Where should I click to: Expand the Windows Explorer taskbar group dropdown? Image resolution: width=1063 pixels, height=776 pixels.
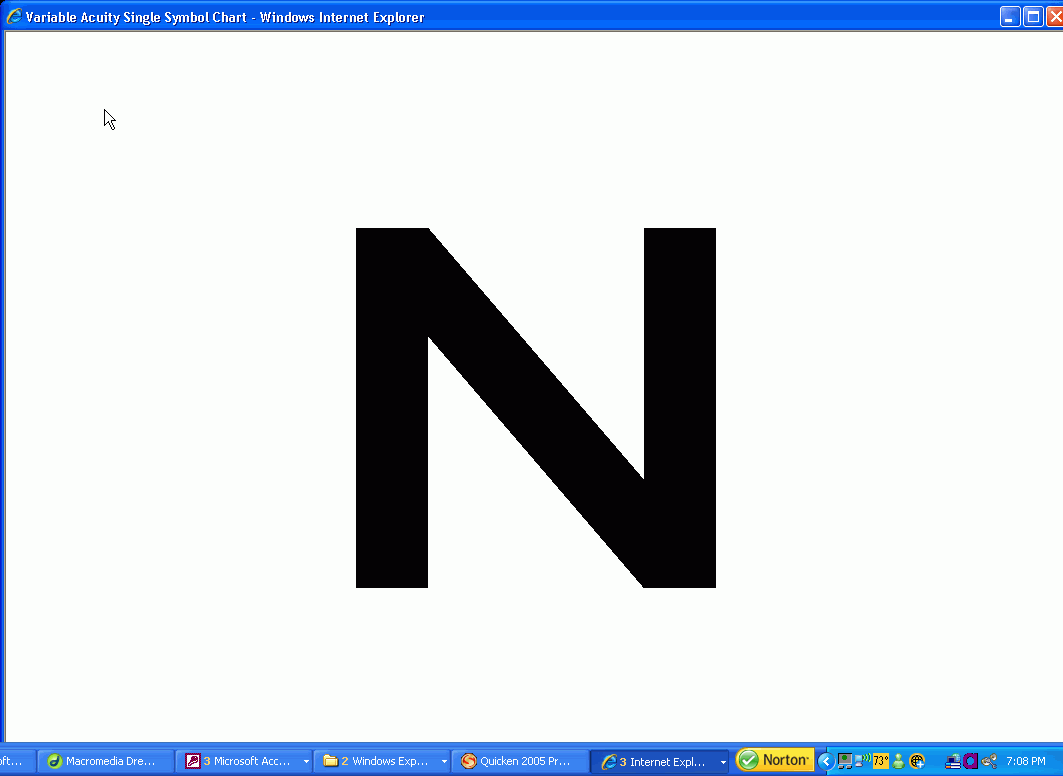[444, 762]
